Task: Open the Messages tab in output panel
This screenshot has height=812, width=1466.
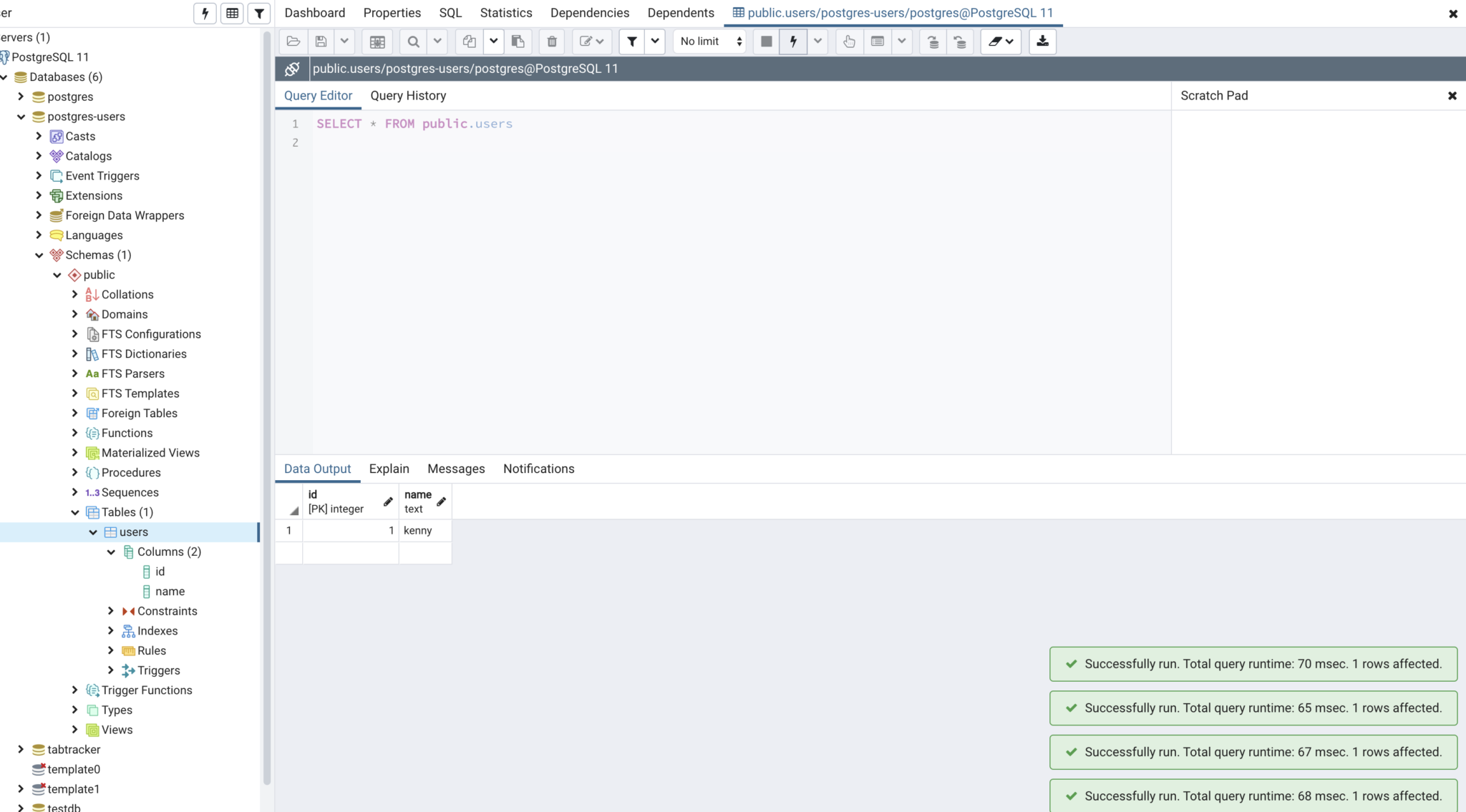Action: [x=455, y=469]
